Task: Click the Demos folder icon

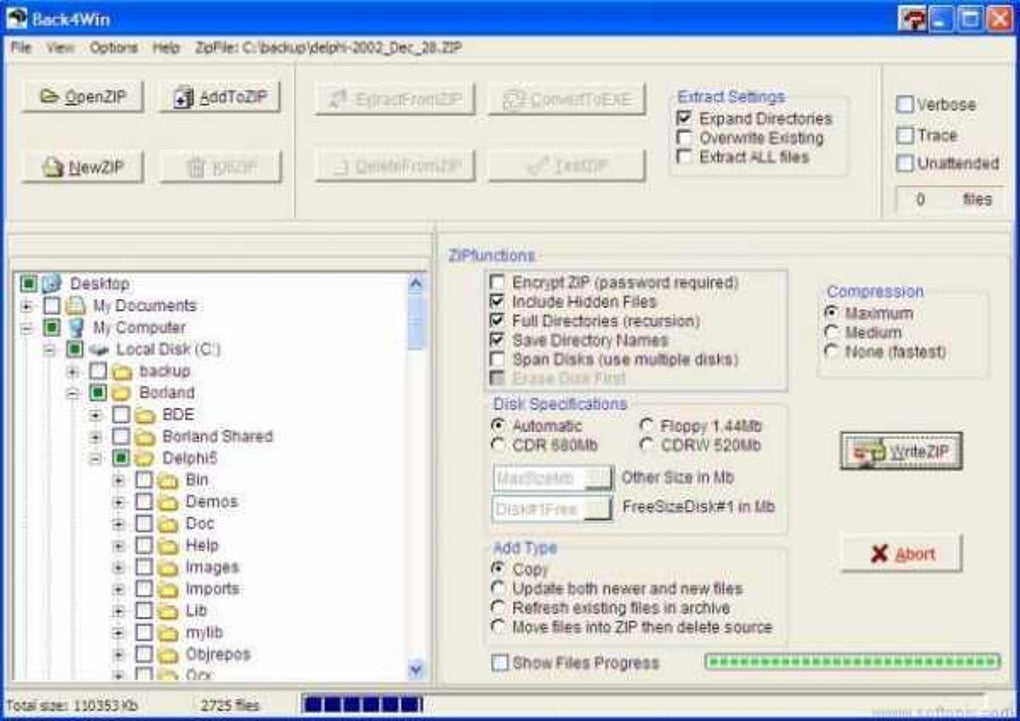Action: point(168,502)
